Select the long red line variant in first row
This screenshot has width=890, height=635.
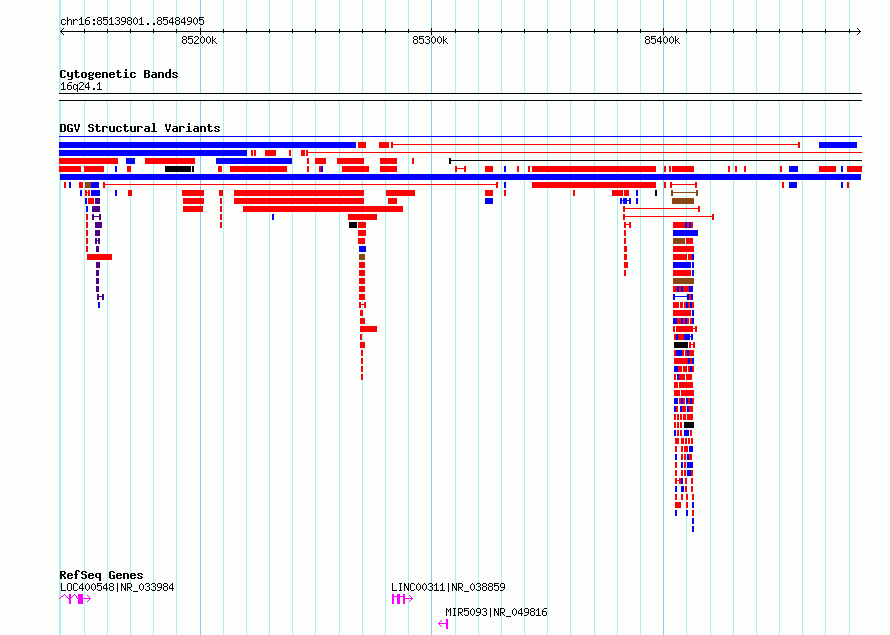595,145
